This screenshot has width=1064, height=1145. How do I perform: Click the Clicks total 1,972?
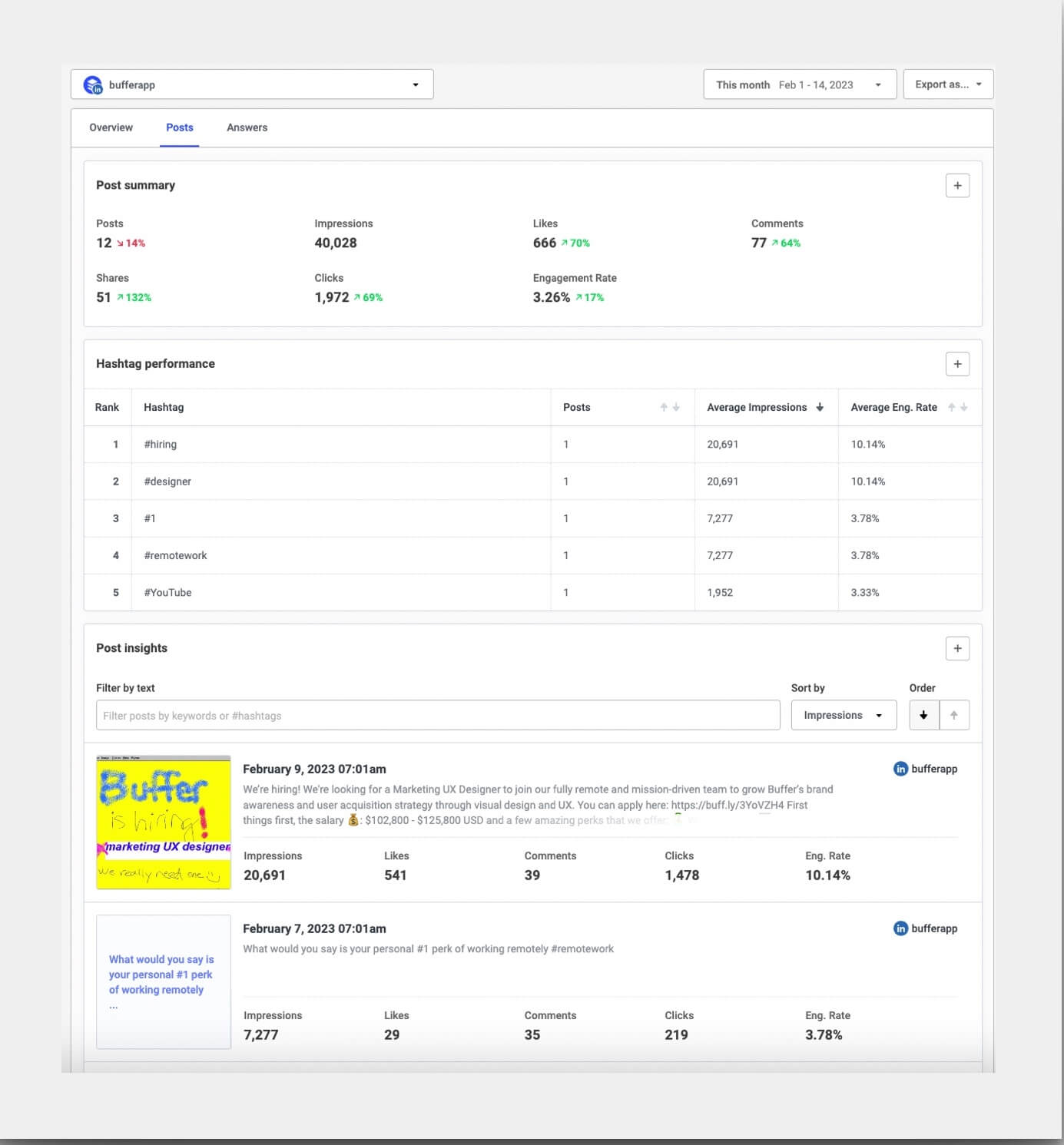[x=332, y=297]
